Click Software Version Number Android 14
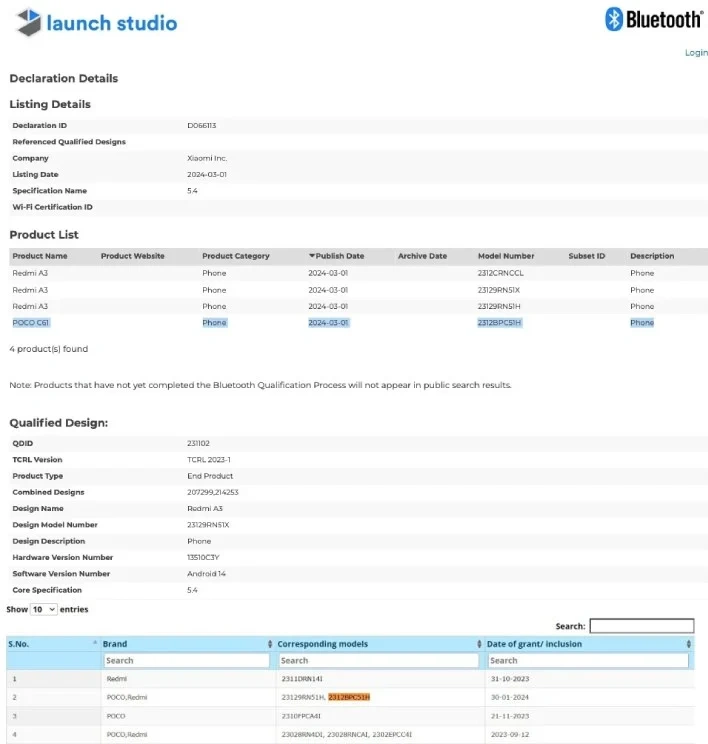Image resolution: width=708 pixels, height=744 pixels. click(x=206, y=574)
